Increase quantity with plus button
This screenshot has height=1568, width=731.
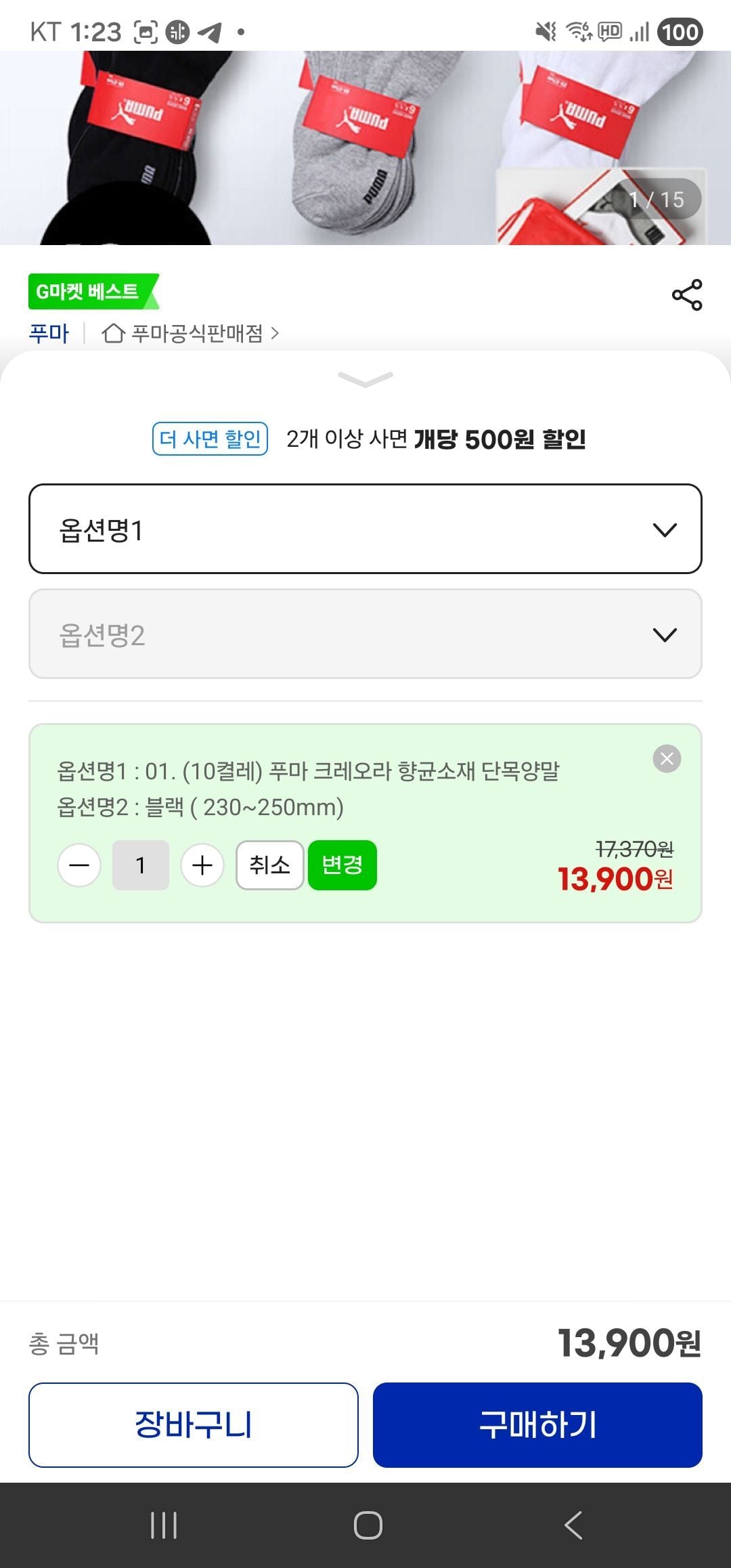202,865
